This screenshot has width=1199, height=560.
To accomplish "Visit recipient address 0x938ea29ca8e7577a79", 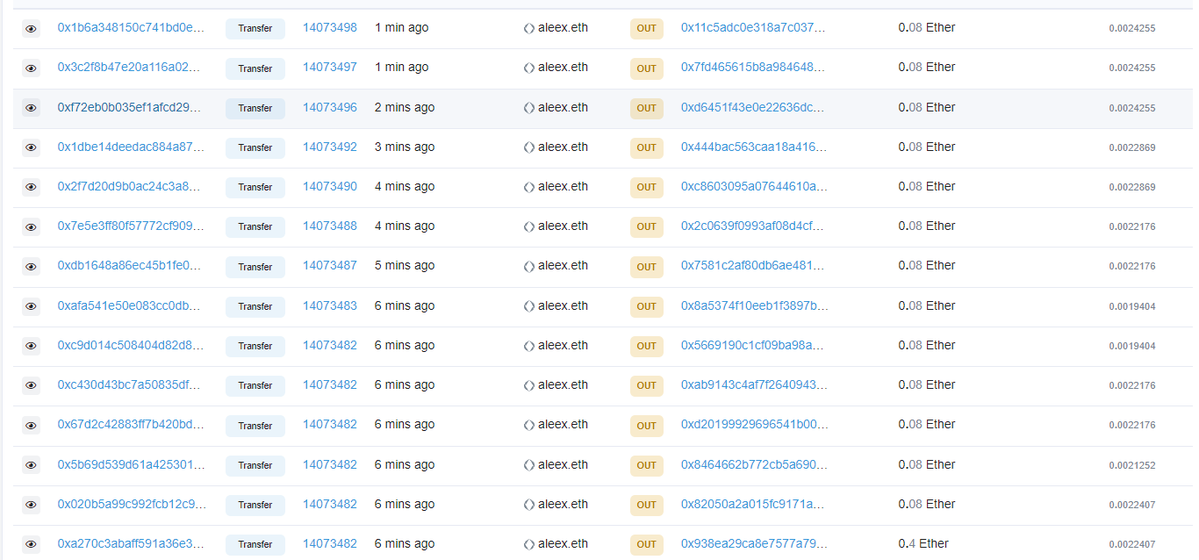I will (754, 544).
